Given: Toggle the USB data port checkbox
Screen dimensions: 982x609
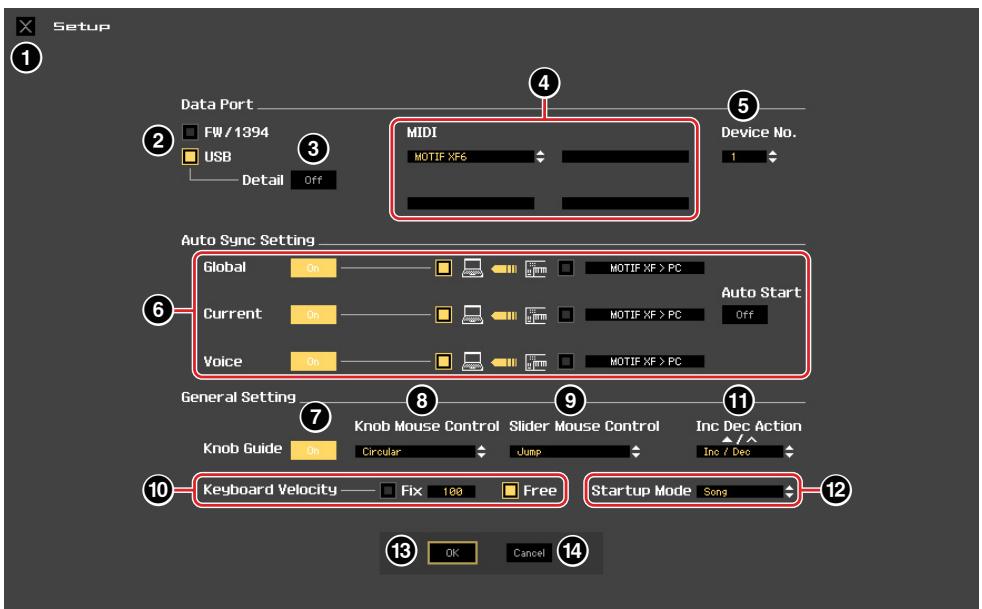Looking at the screenshot, I should (190, 156).
